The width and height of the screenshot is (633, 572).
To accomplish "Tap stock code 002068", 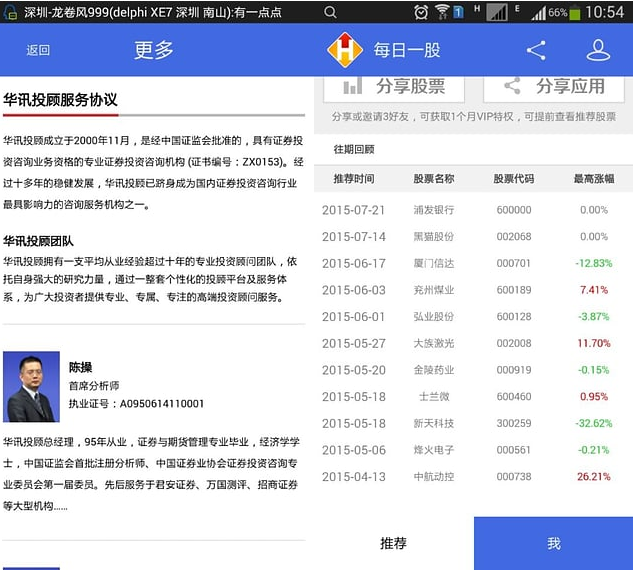I will (514, 237).
